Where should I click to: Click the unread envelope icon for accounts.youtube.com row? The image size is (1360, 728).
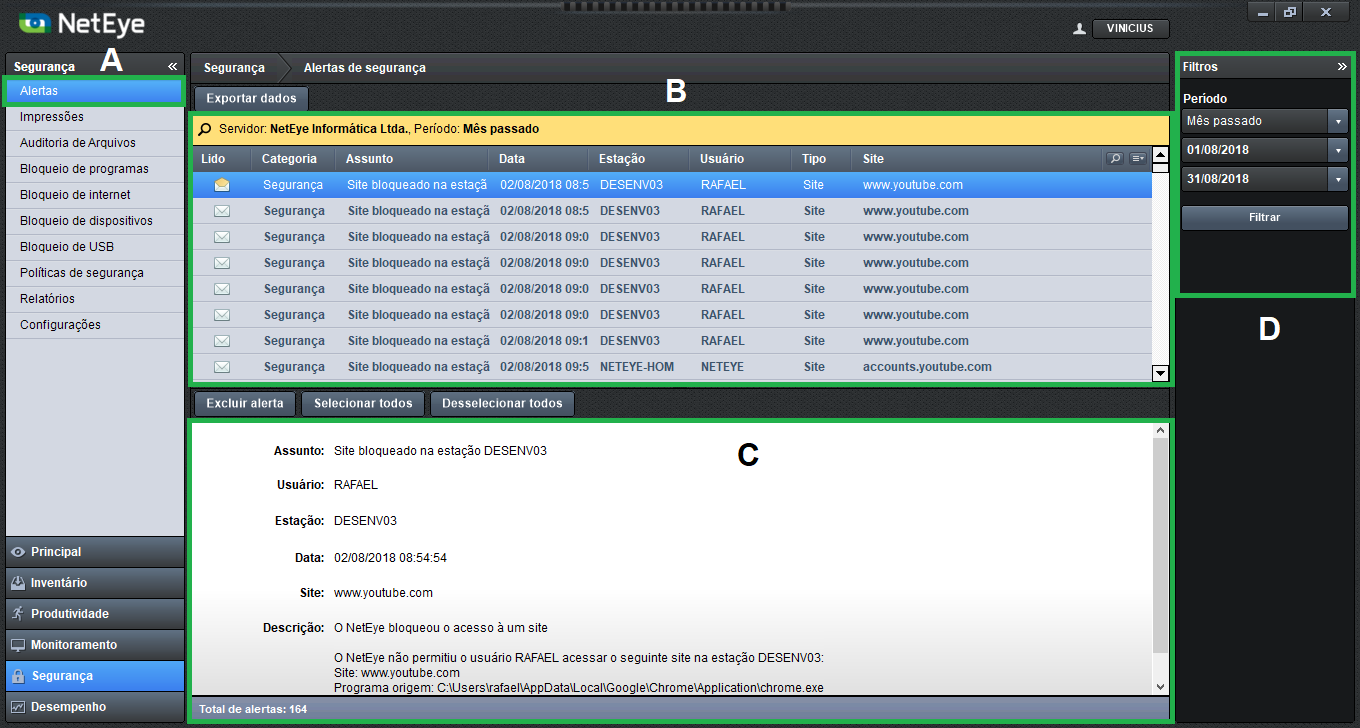(x=222, y=367)
